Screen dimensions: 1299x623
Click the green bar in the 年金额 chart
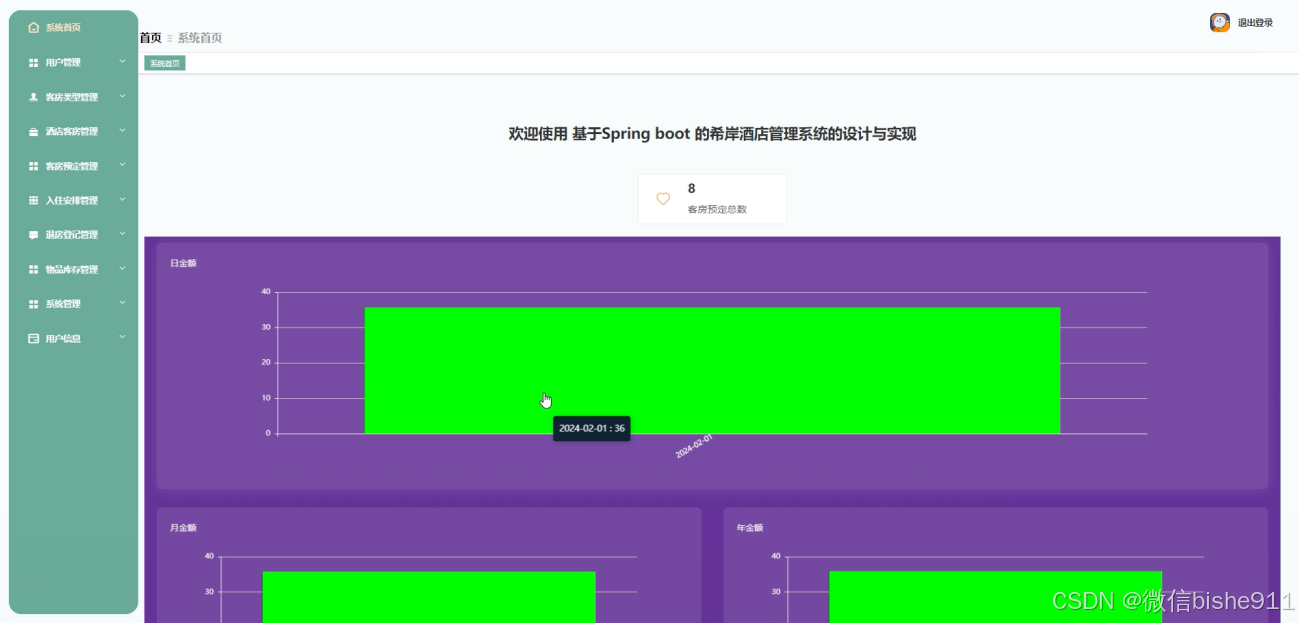pos(995,597)
